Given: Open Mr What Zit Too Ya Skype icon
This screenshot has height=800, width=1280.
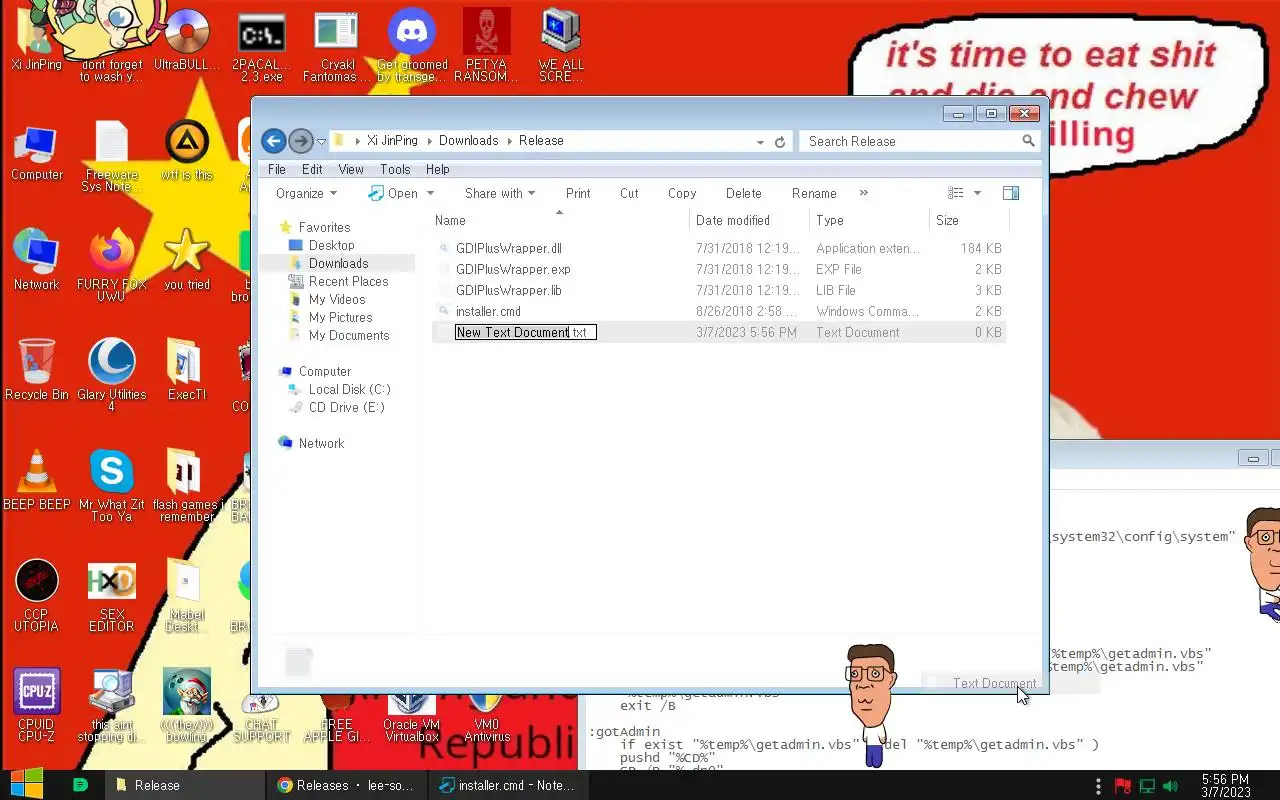Looking at the screenshot, I should click(x=112, y=486).
